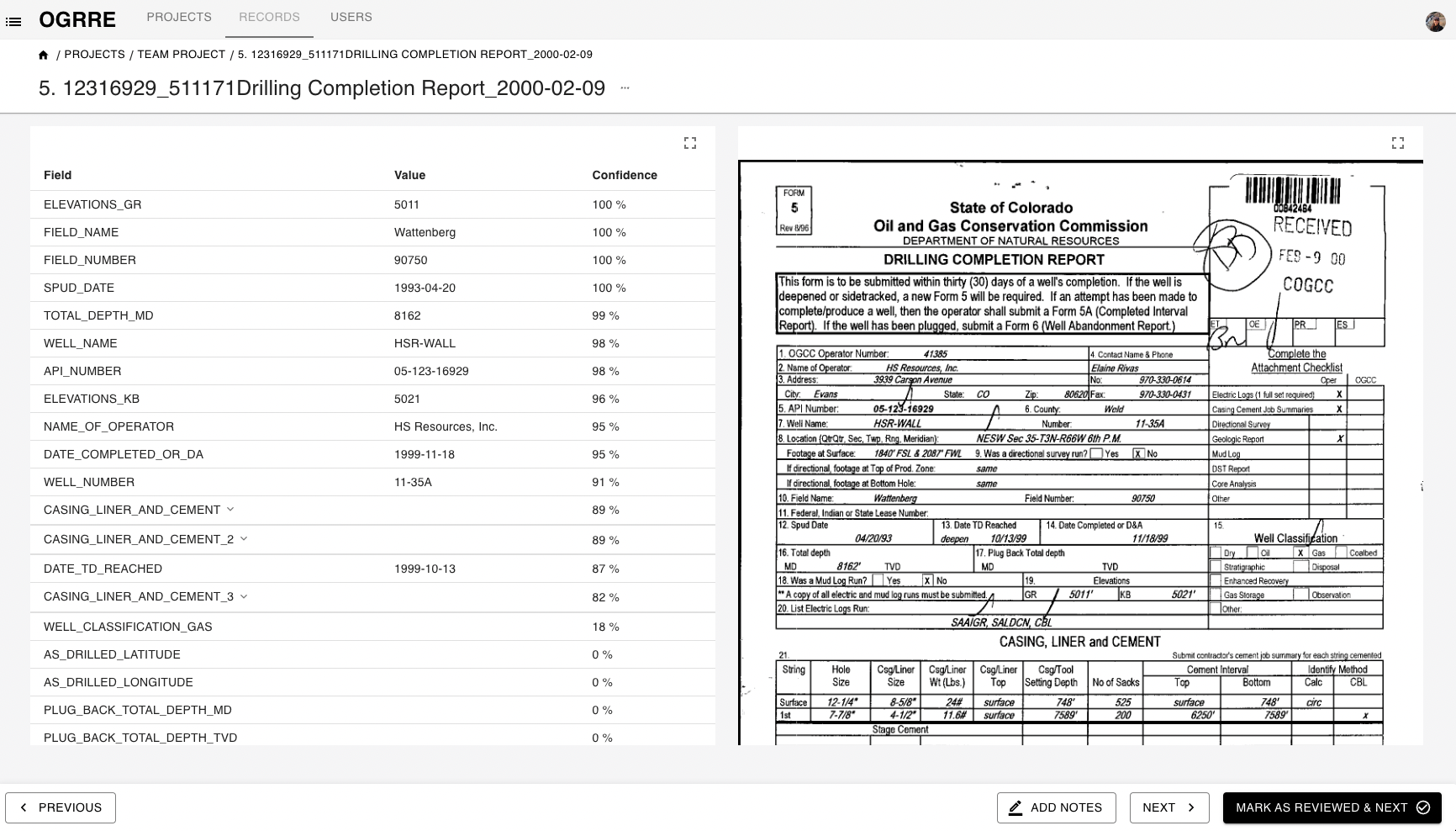This screenshot has width=1456, height=831.
Task: Open TEAM PROJECT breadcrumb link
Action: (x=182, y=54)
